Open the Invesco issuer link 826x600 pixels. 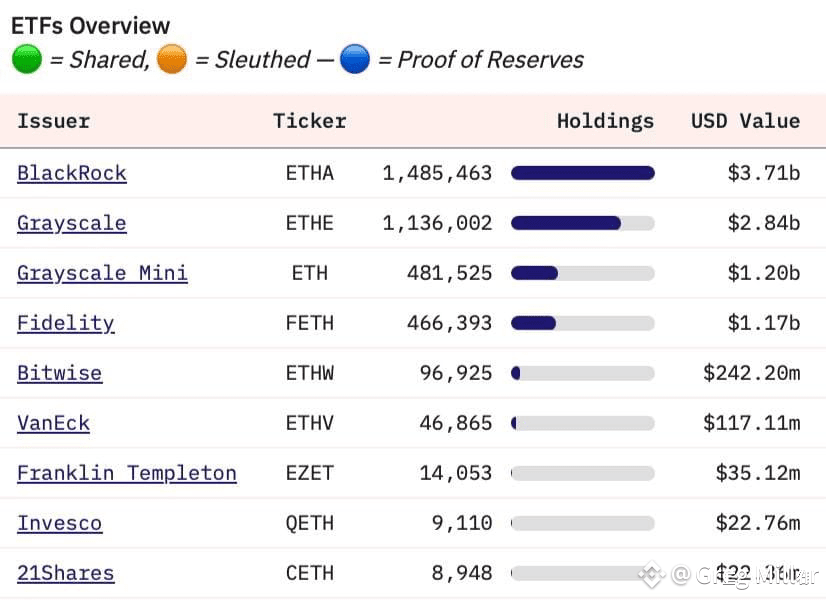(x=60, y=523)
